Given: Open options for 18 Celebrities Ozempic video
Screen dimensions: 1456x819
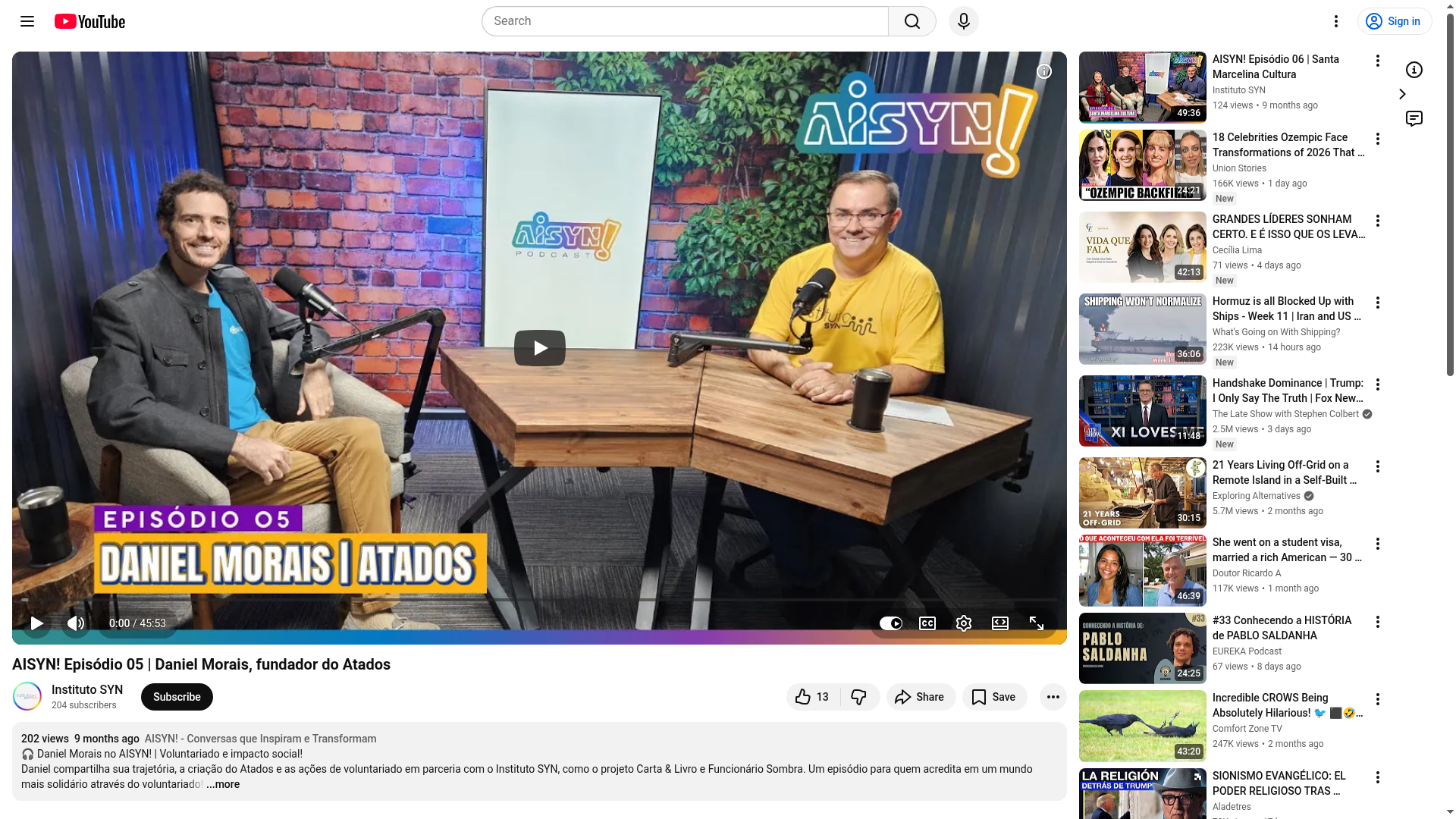Looking at the screenshot, I should tap(1378, 139).
